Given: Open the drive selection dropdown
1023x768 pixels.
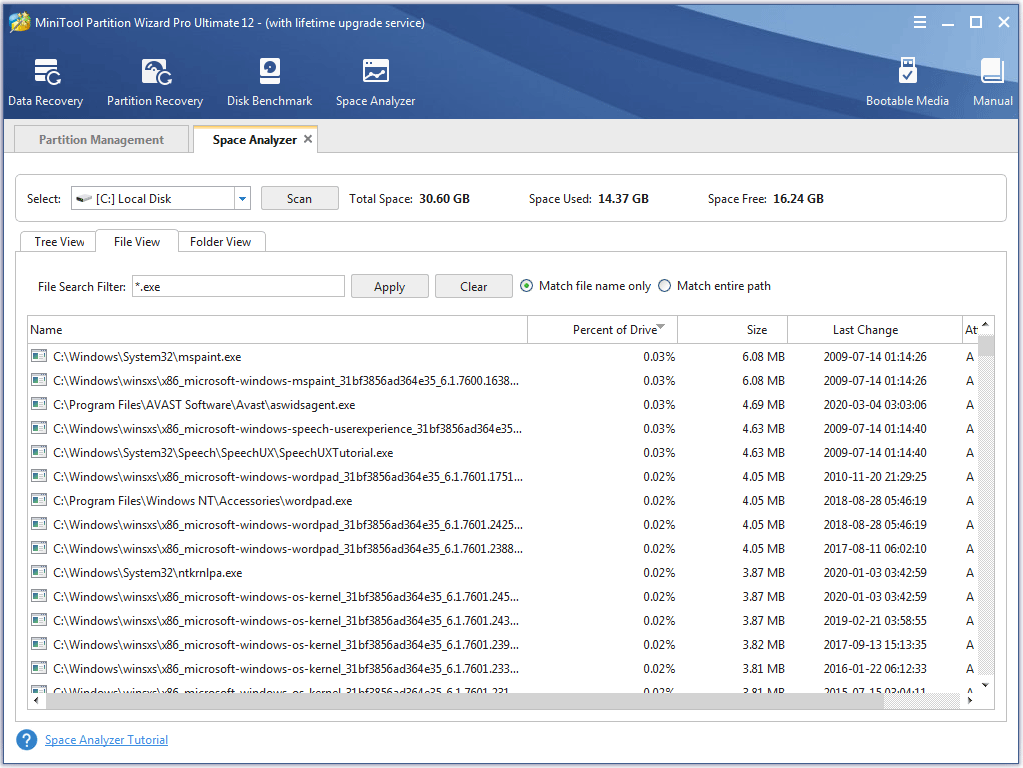Looking at the screenshot, I should click(x=241, y=198).
